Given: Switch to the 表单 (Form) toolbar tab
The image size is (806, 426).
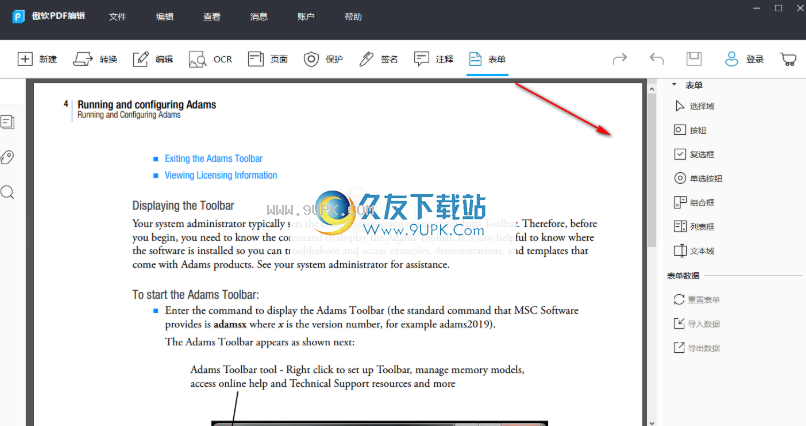Looking at the screenshot, I should point(487,59).
